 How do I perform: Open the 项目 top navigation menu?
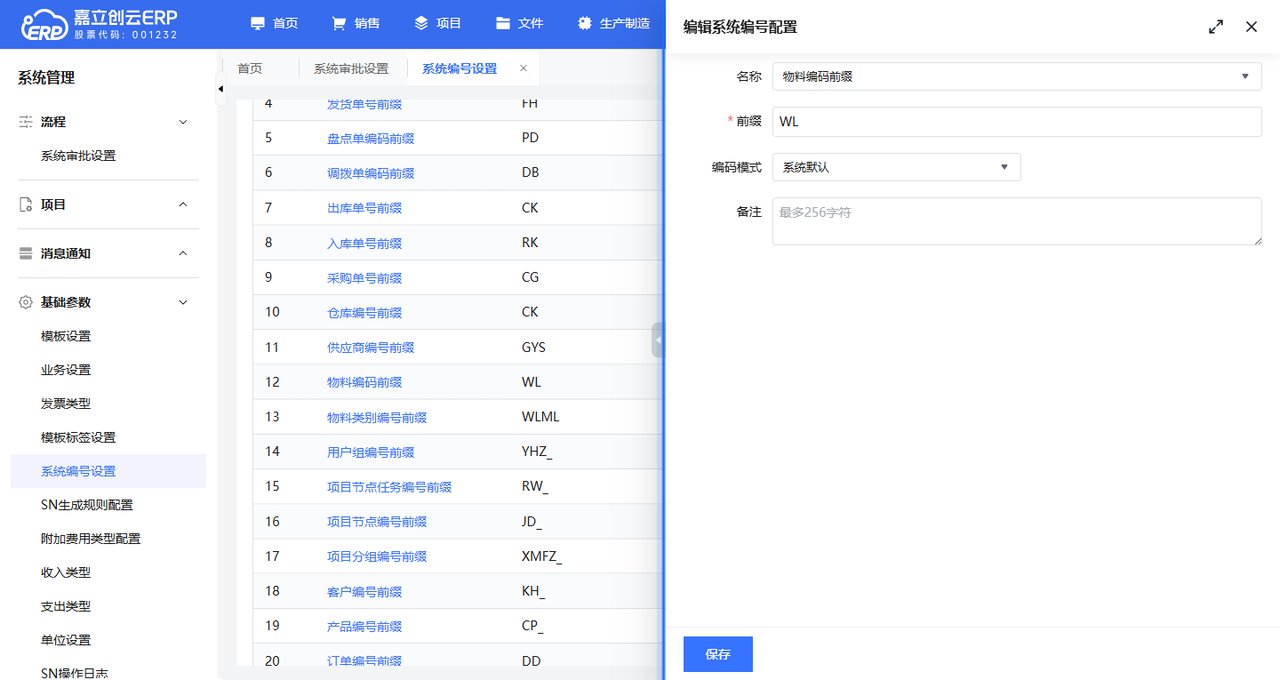click(x=438, y=23)
